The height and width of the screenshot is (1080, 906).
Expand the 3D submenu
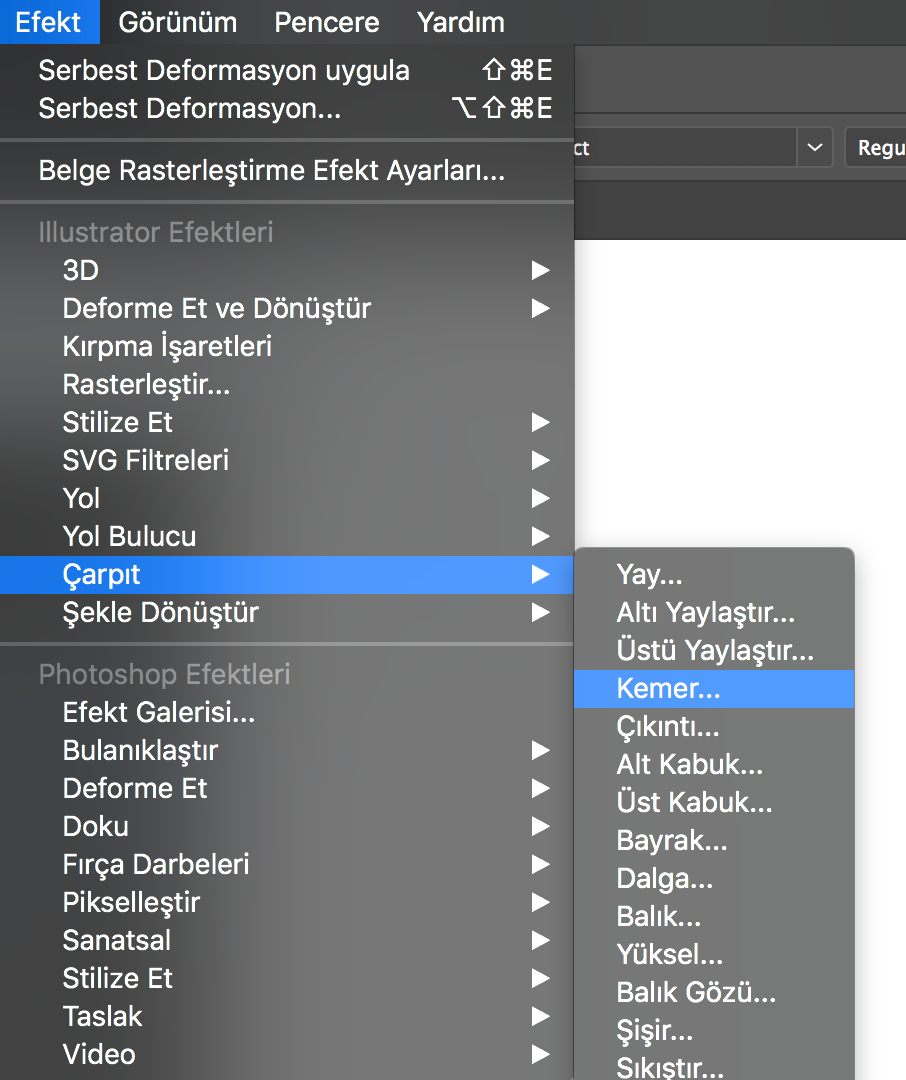pyautogui.click(x=287, y=270)
